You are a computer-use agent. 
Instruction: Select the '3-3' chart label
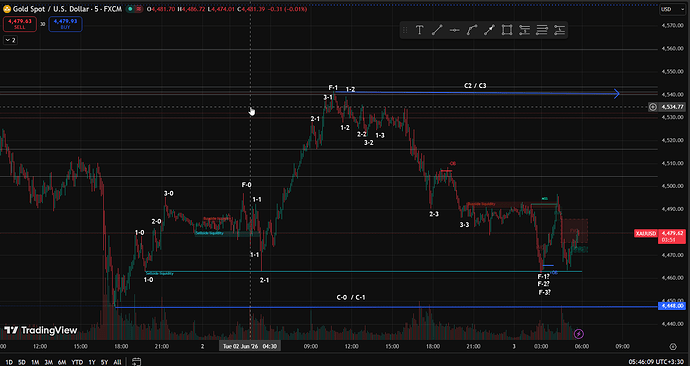pyautogui.click(x=464, y=225)
